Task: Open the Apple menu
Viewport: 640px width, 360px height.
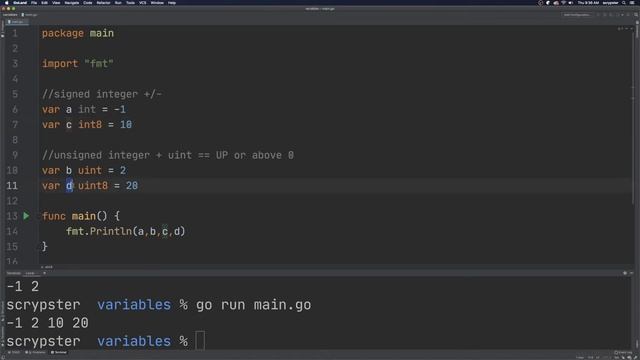Action: [x=6, y=3]
